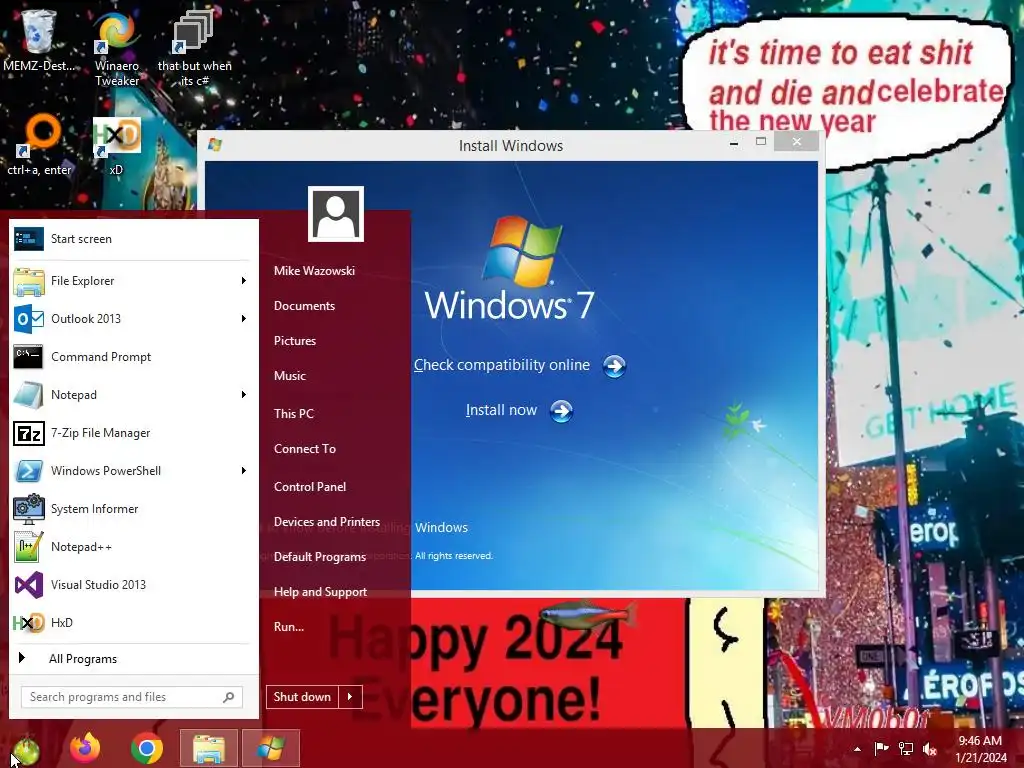Expand Notepad recent files arrow

point(244,394)
